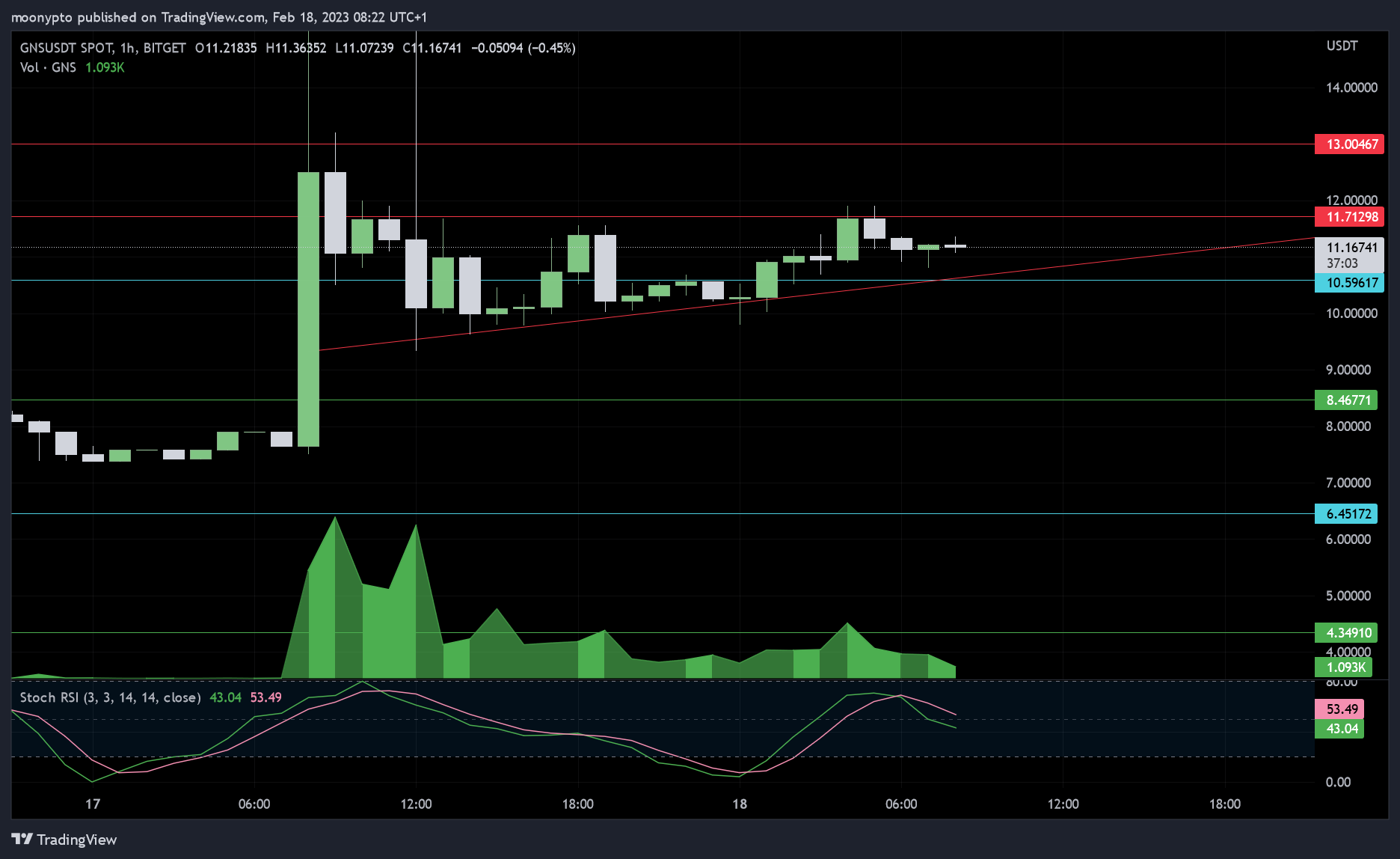
Task: Click the first 18:00 time axis label
Action: tap(578, 804)
